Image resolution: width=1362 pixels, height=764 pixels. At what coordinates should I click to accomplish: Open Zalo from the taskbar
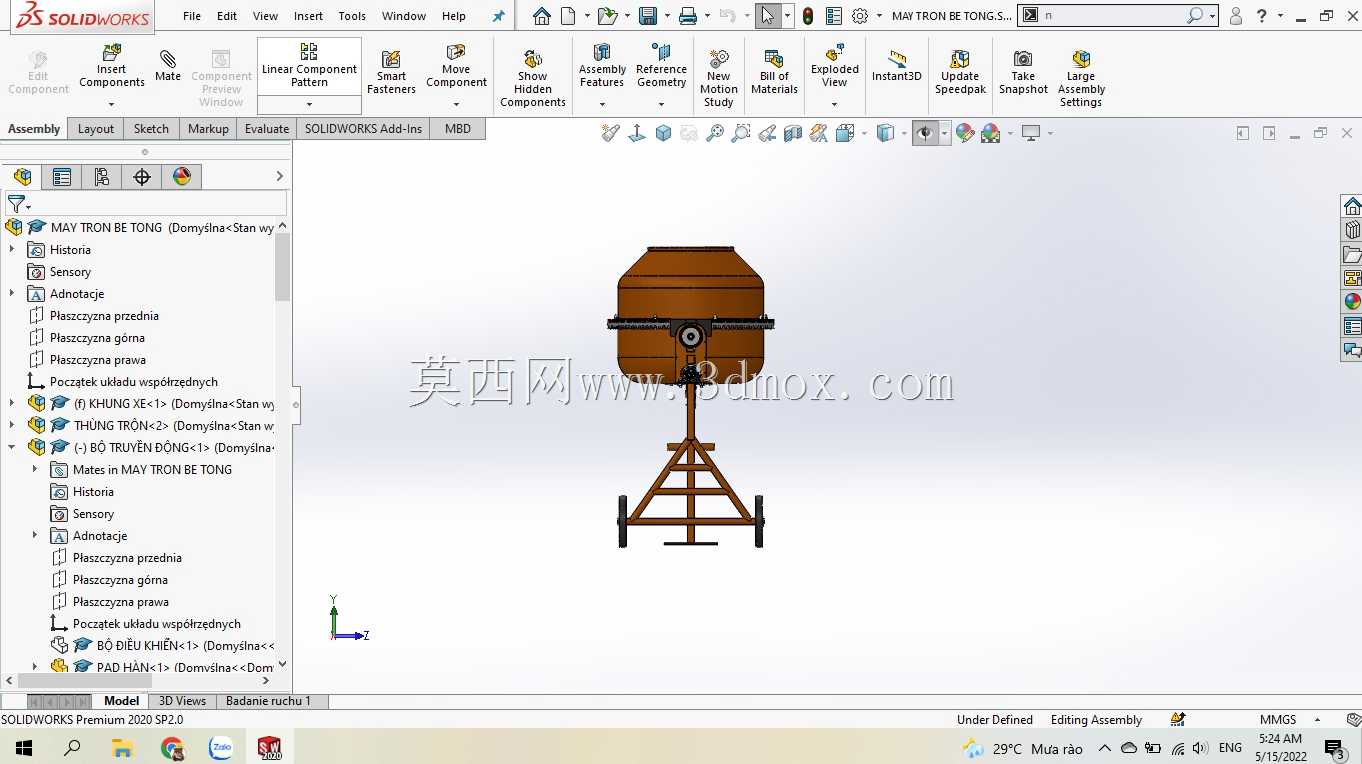pyautogui.click(x=221, y=748)
